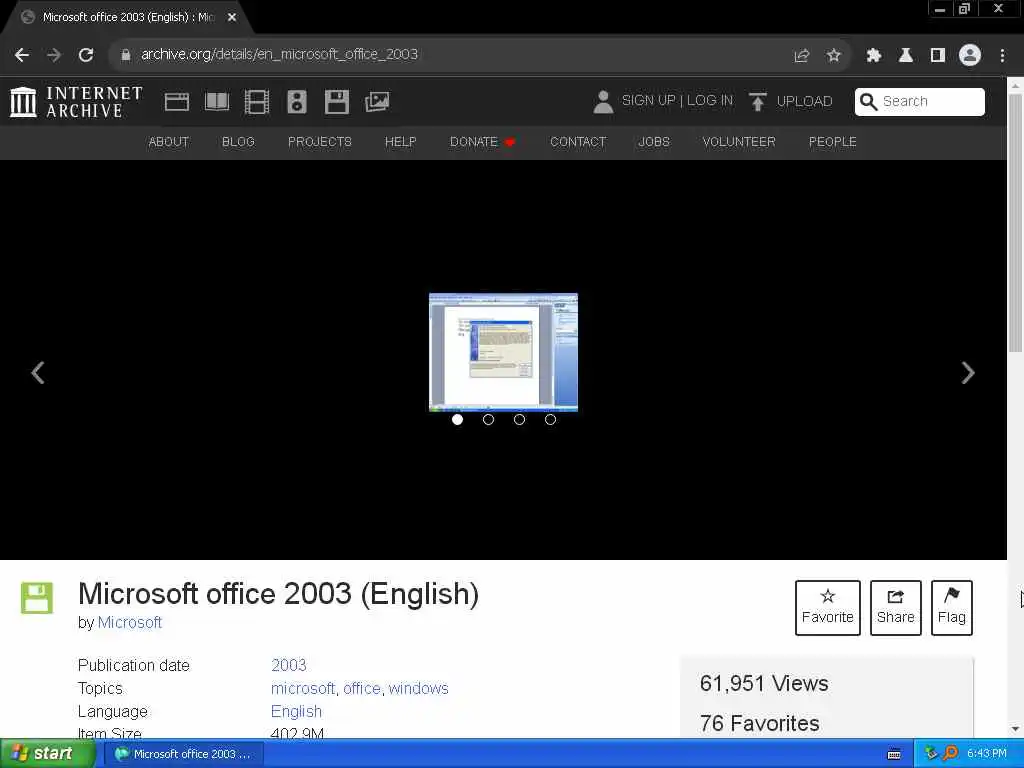Click the Chrome labs flask icon
This screenshot has height=768, width=1024.
[x=906, y=56]
